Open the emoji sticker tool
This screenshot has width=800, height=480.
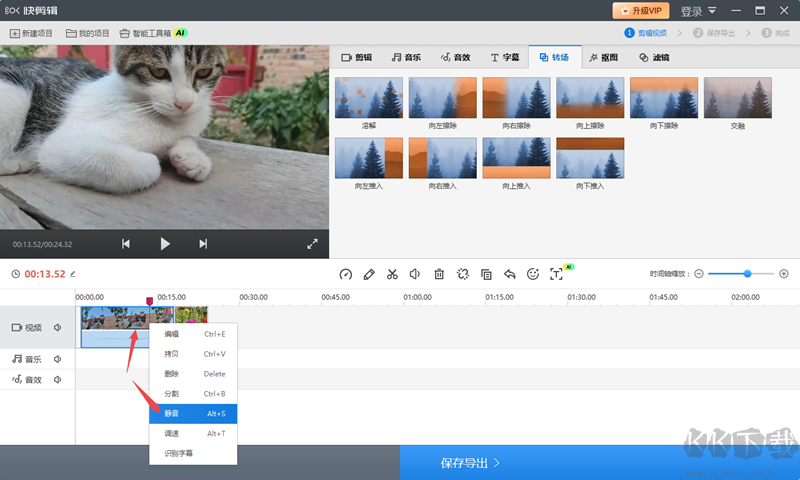pos(533,274)
